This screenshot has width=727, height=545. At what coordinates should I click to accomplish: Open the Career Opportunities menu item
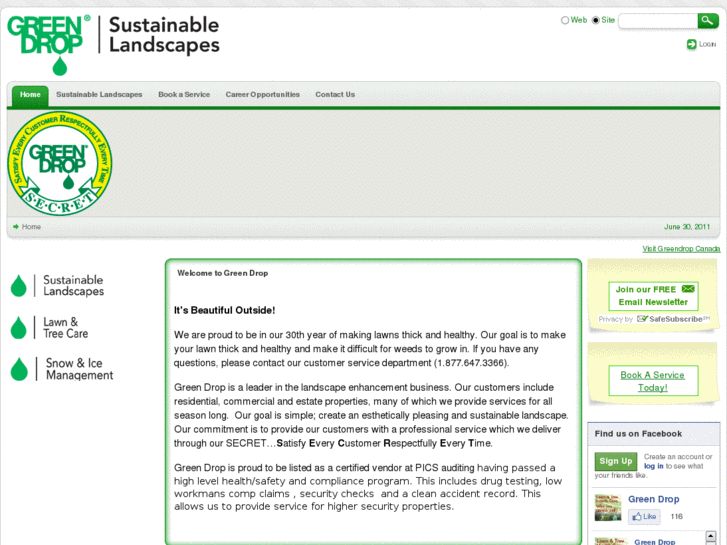tap(262, 95)
